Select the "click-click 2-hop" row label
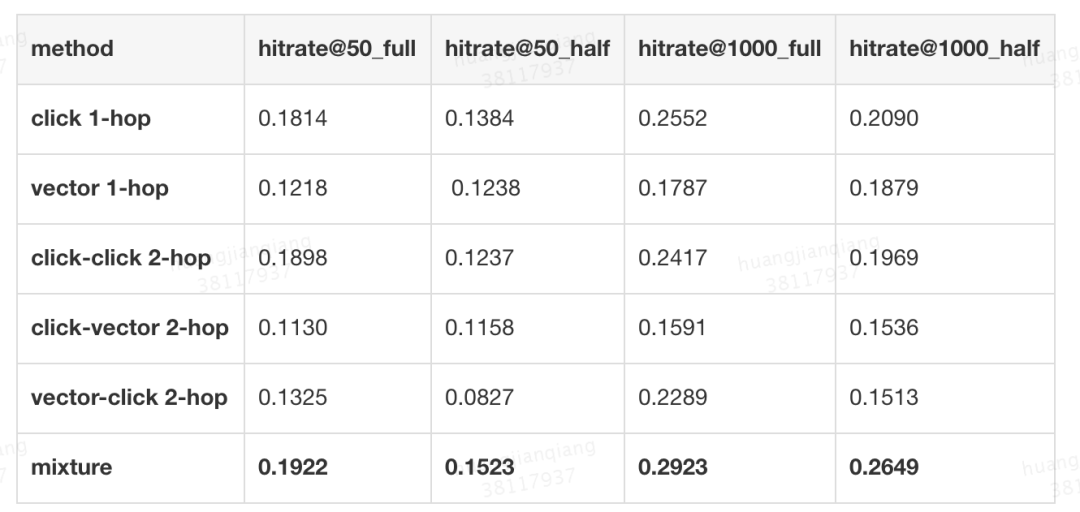The height and width of the screenshot is (512, 1080). pos(121,258)
